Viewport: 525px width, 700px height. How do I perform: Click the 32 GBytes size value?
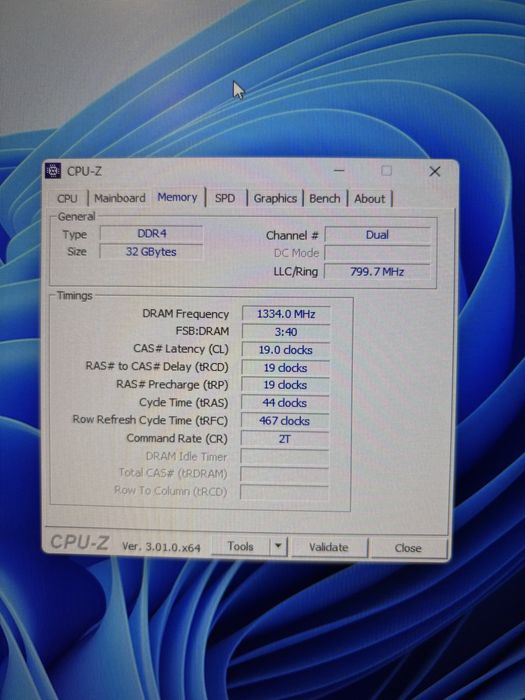tap(151, 252)
